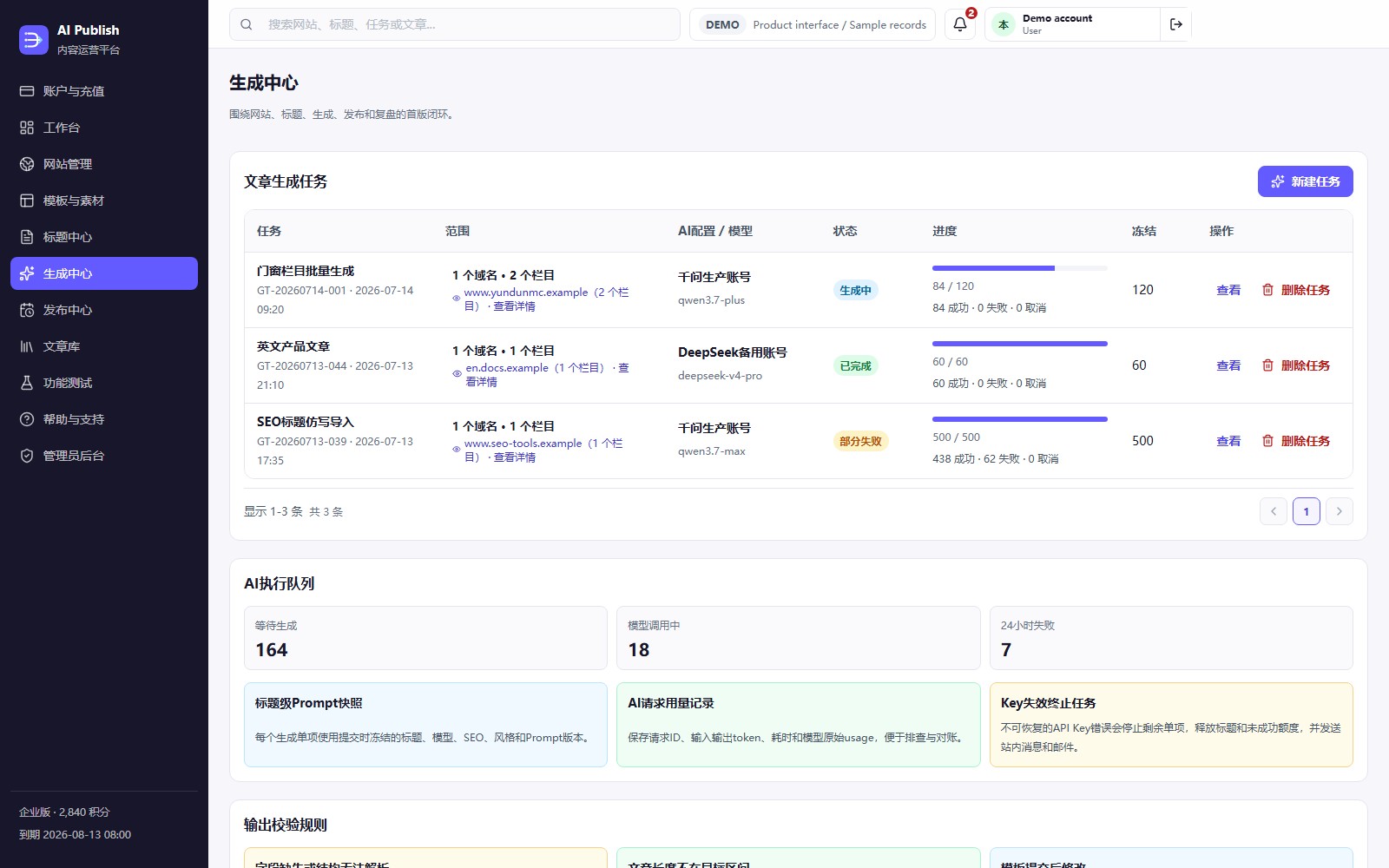Click the 部分失败 status badge
This screenshot has height=868, width=1389.
860,442
